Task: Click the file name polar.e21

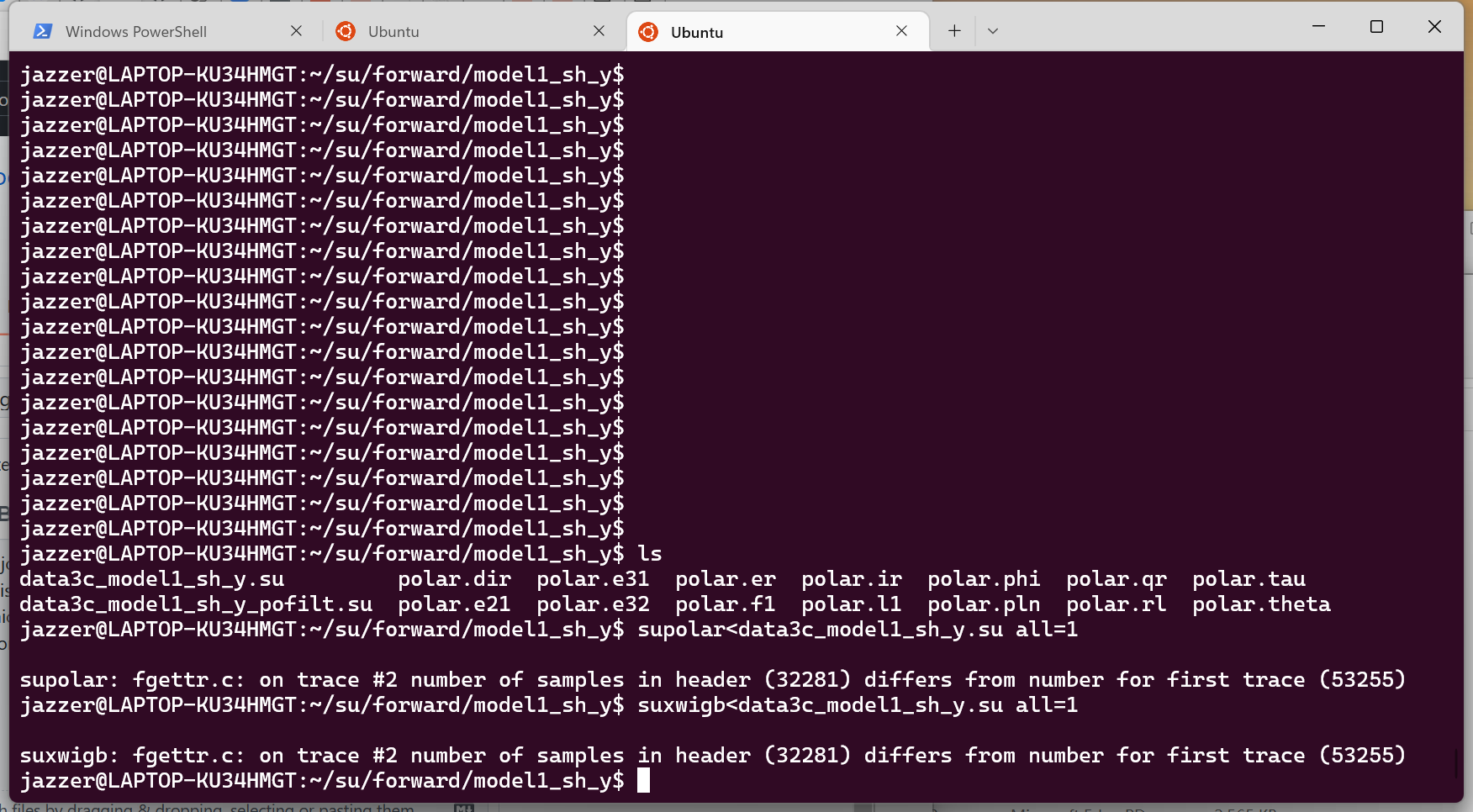Action: (454, 604)
